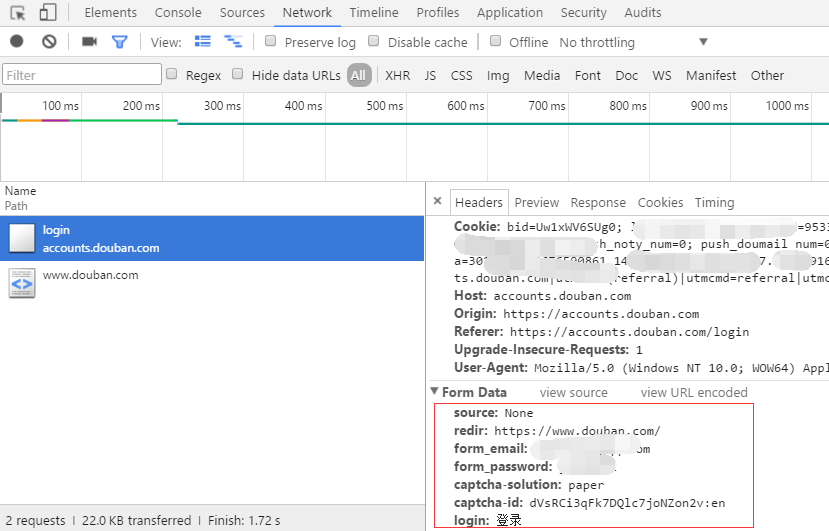Toggle the filter funnel icon
The height and width of the screenshot is (531, 829).
(x=120, y=42)
